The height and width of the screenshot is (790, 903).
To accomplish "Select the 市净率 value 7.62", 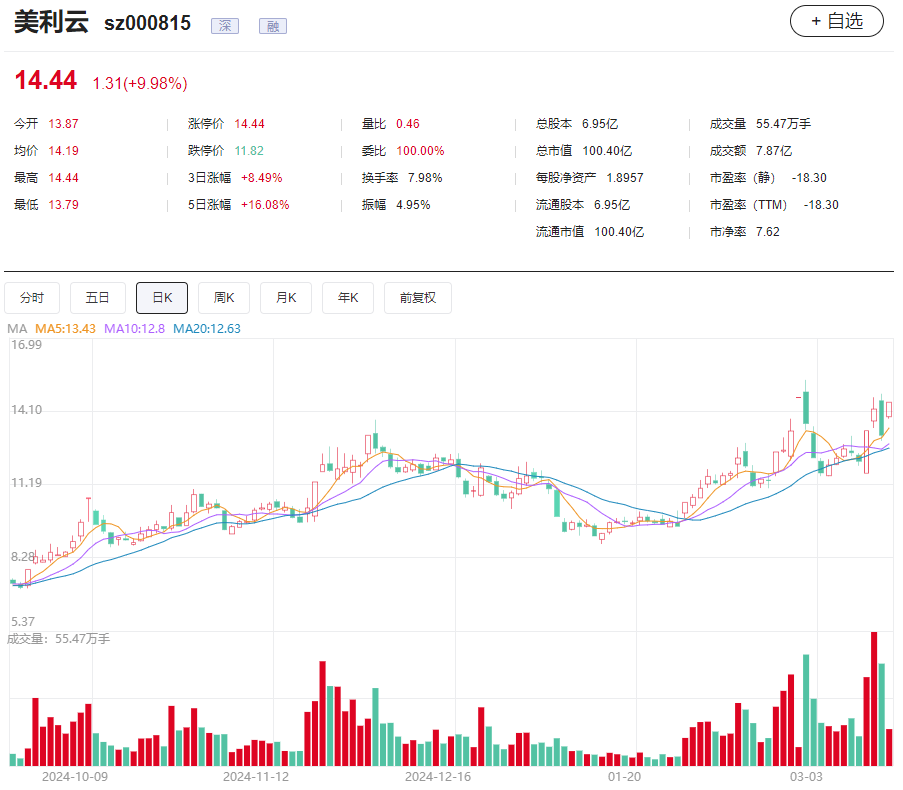I will [x=768, y=232].
